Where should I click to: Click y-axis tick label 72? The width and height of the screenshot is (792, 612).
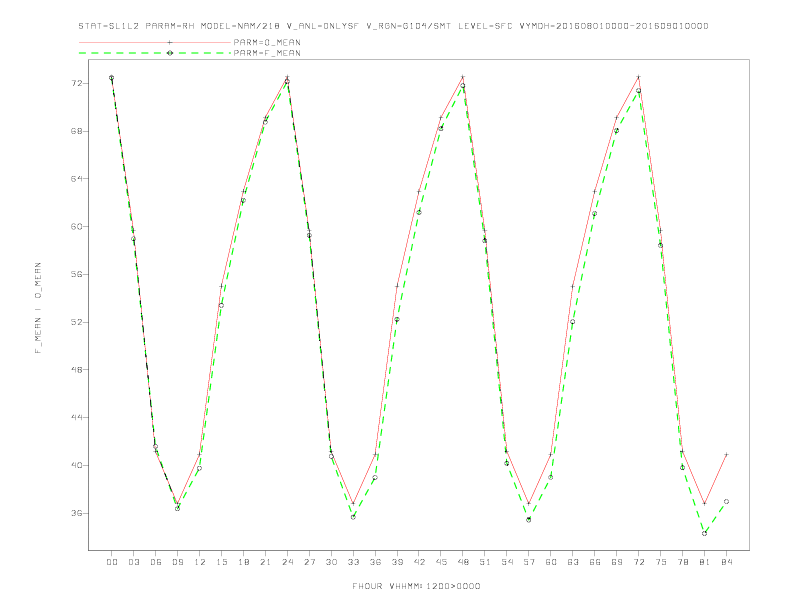(x=76, y=83)
